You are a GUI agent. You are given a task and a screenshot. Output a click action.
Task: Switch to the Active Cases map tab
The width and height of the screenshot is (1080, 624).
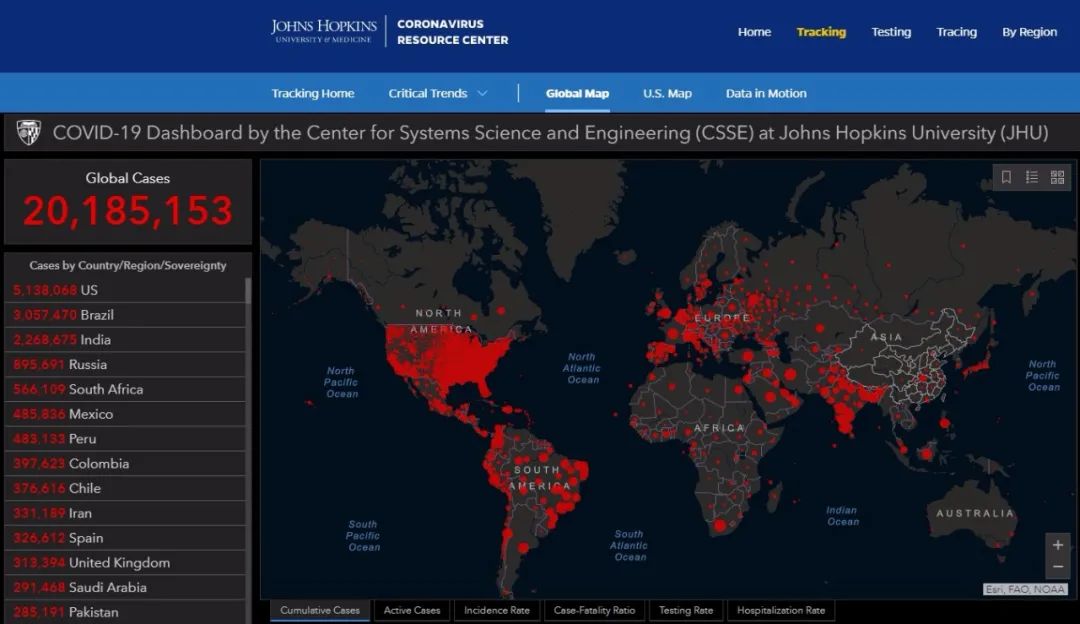tap(412, 610)
